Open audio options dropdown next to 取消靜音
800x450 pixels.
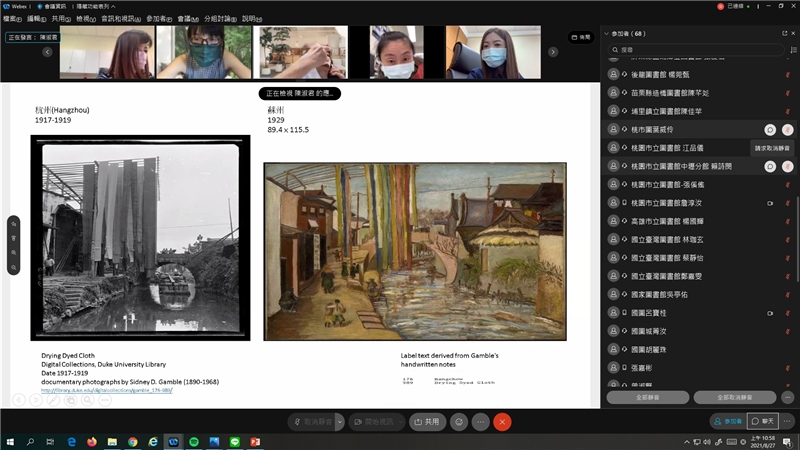[340, 422]
